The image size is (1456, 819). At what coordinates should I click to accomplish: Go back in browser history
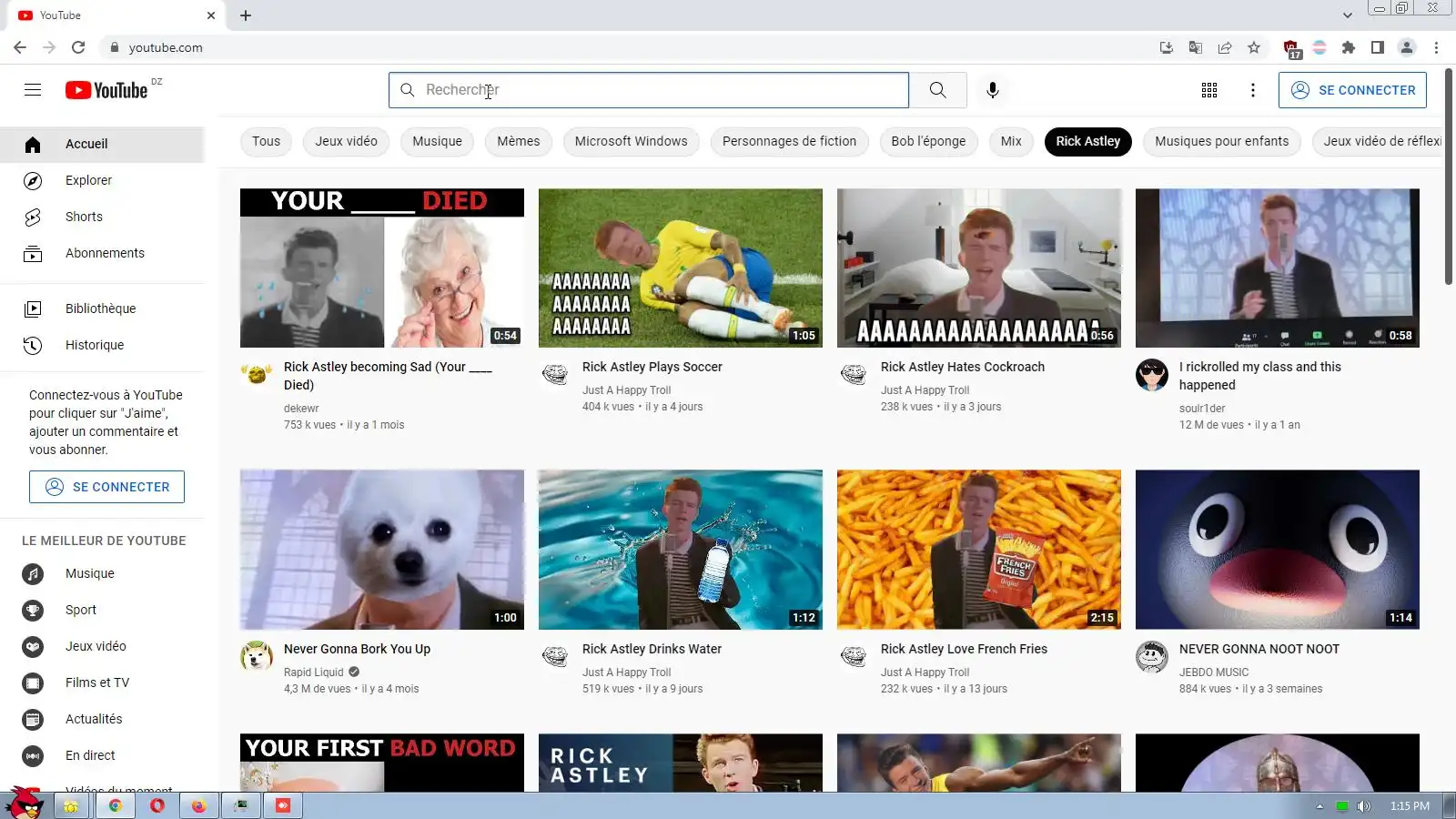tap(20, 47)
